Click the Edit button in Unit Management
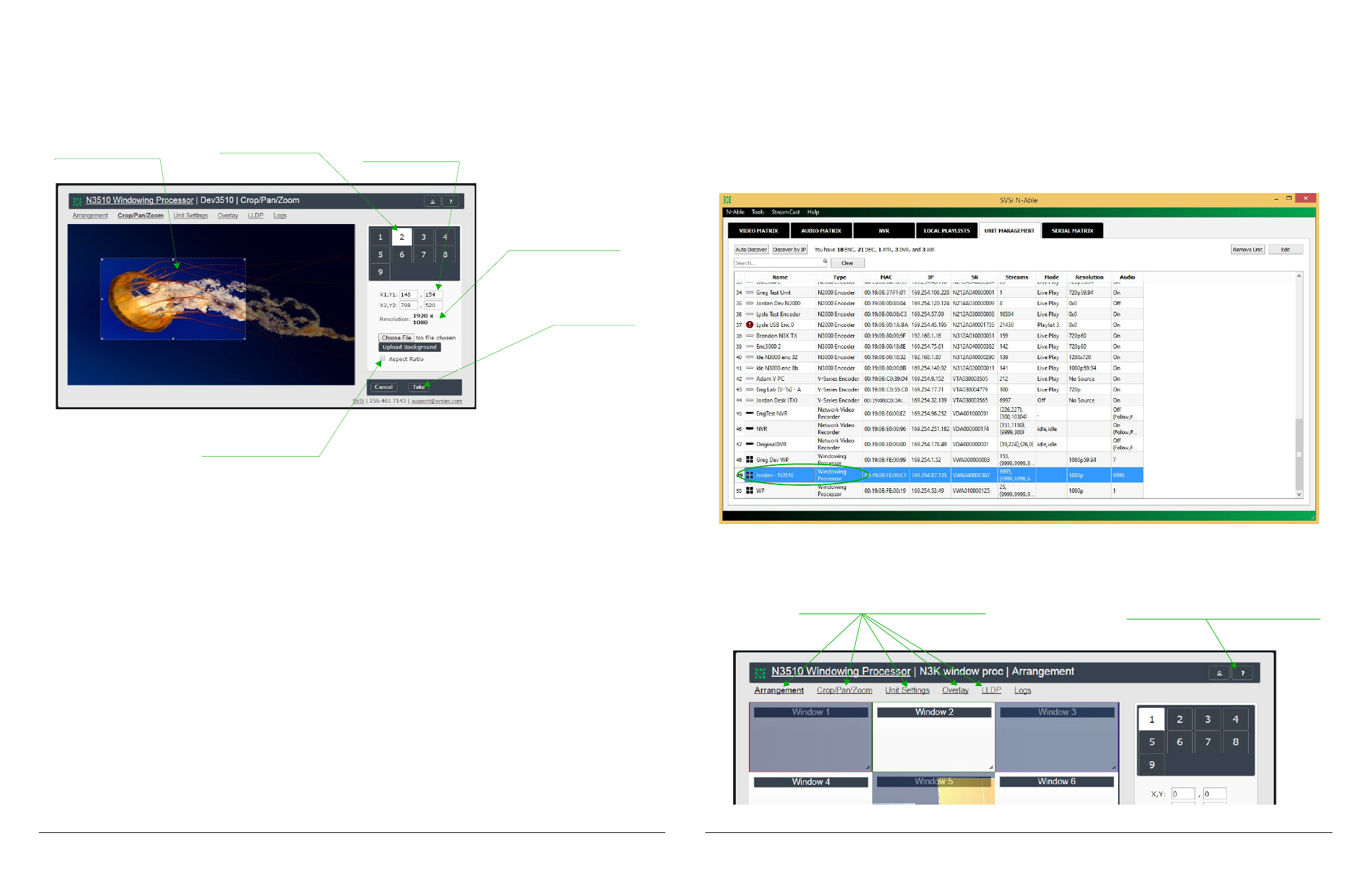Image resolution: width=1372 pixels, height=887 pixels. click(1285, 250)
